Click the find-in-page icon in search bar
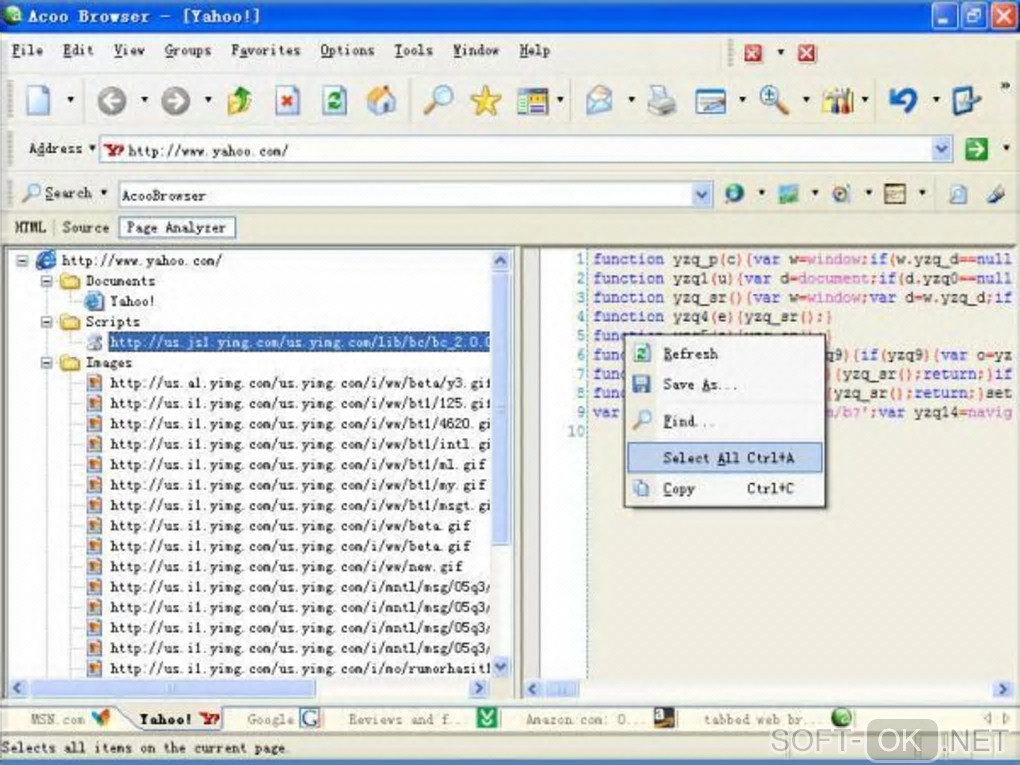 tap(958, 194)
